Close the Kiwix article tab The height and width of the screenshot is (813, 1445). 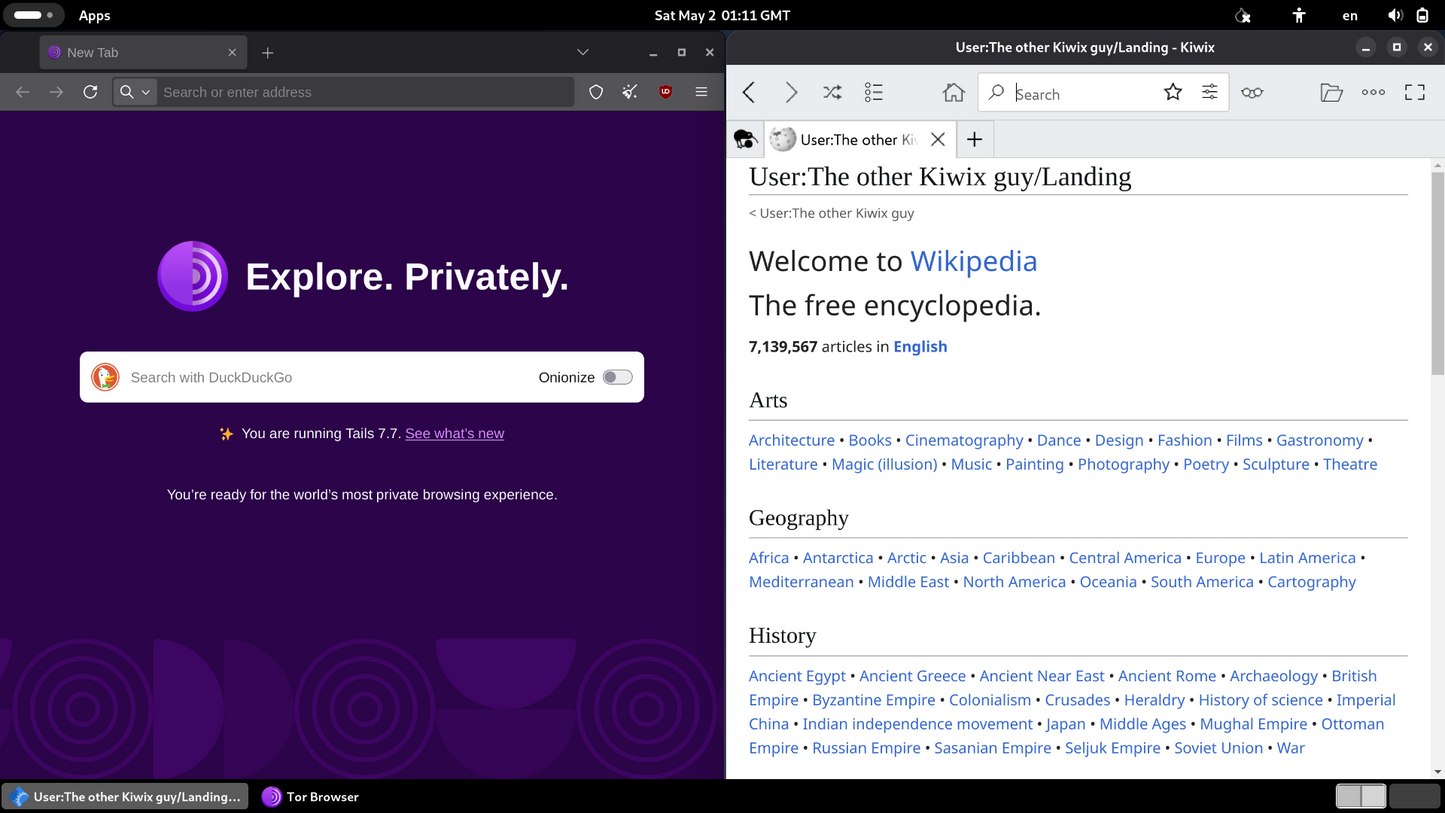point(937,140)
